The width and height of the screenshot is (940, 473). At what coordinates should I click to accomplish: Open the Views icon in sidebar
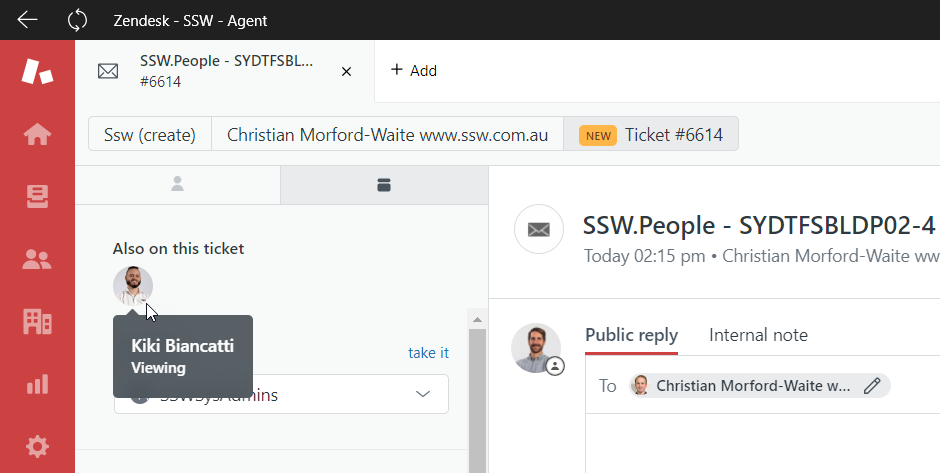[x=37, y=197]
